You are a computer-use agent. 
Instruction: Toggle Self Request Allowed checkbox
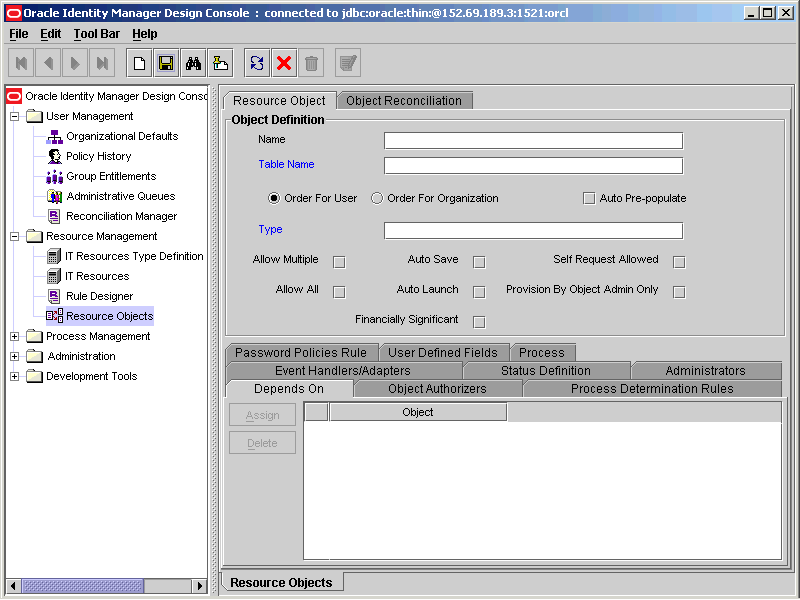(679, 262)
